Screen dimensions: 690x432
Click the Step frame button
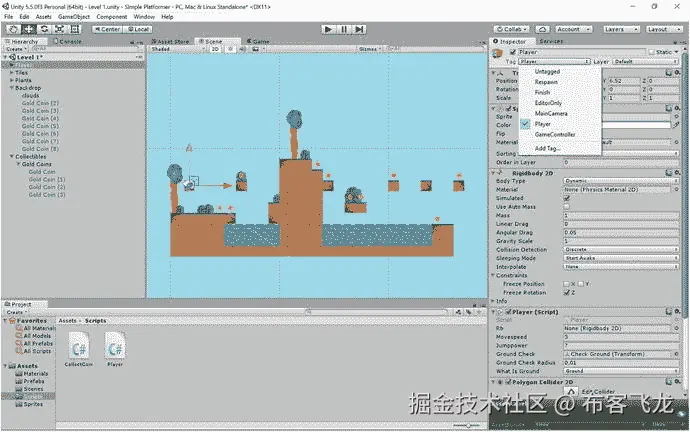tap(360, 29)
